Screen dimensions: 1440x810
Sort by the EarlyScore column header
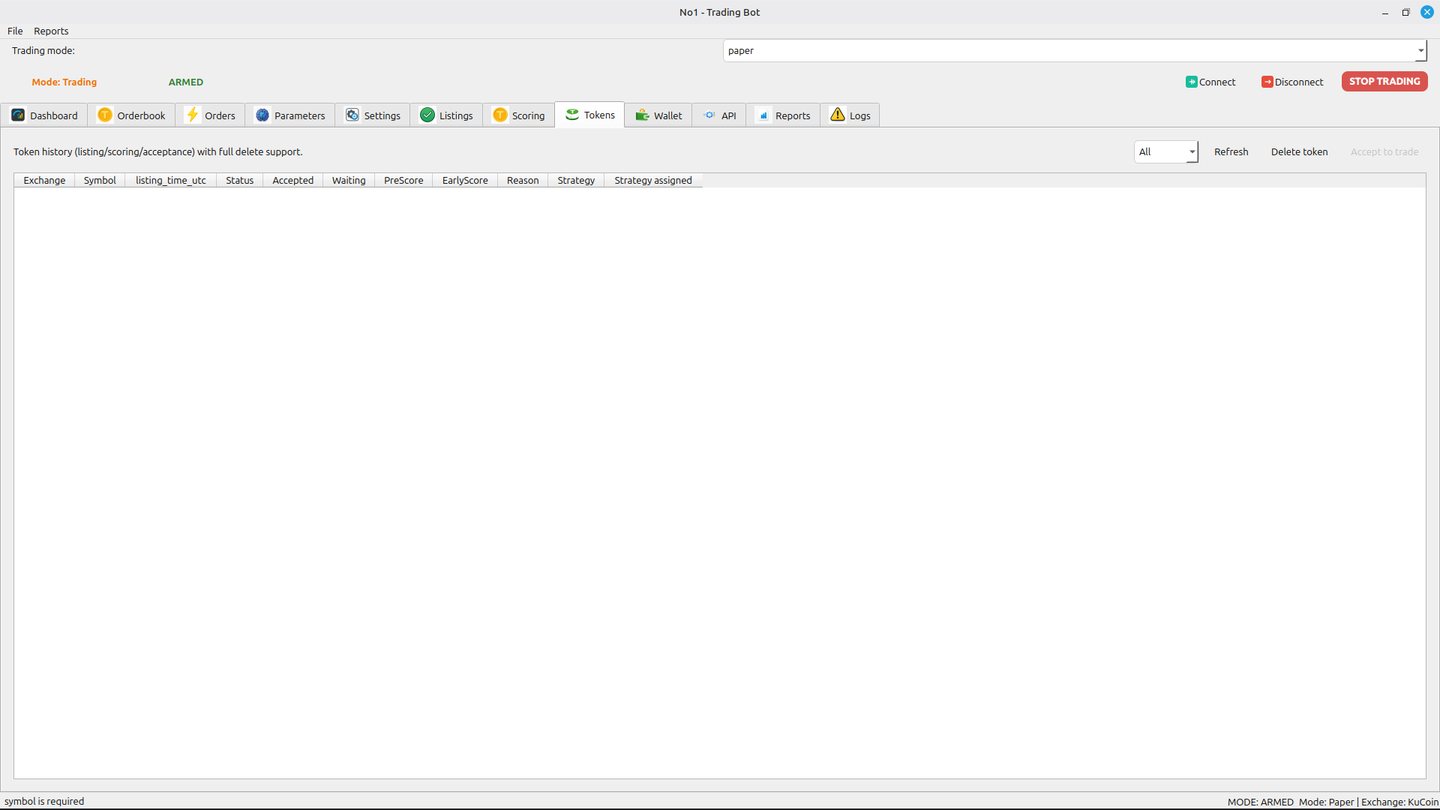pos(465,180)
